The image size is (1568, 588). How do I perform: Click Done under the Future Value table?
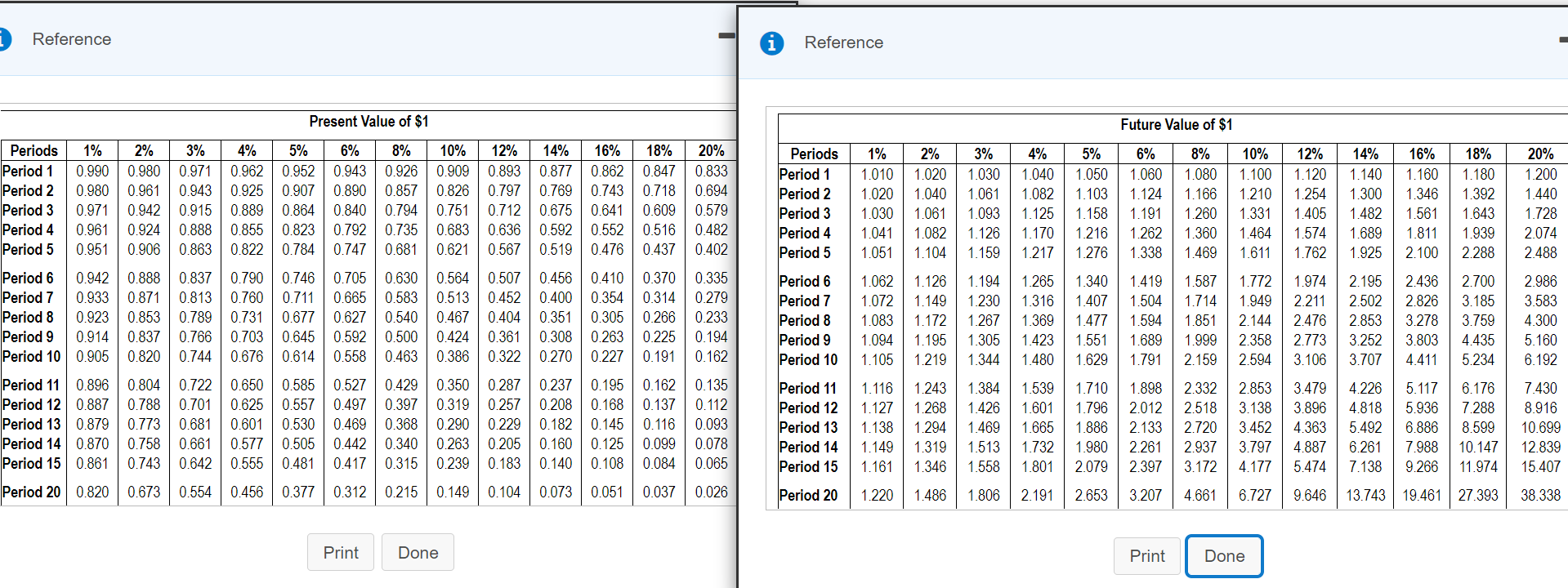click(1225, 556)
